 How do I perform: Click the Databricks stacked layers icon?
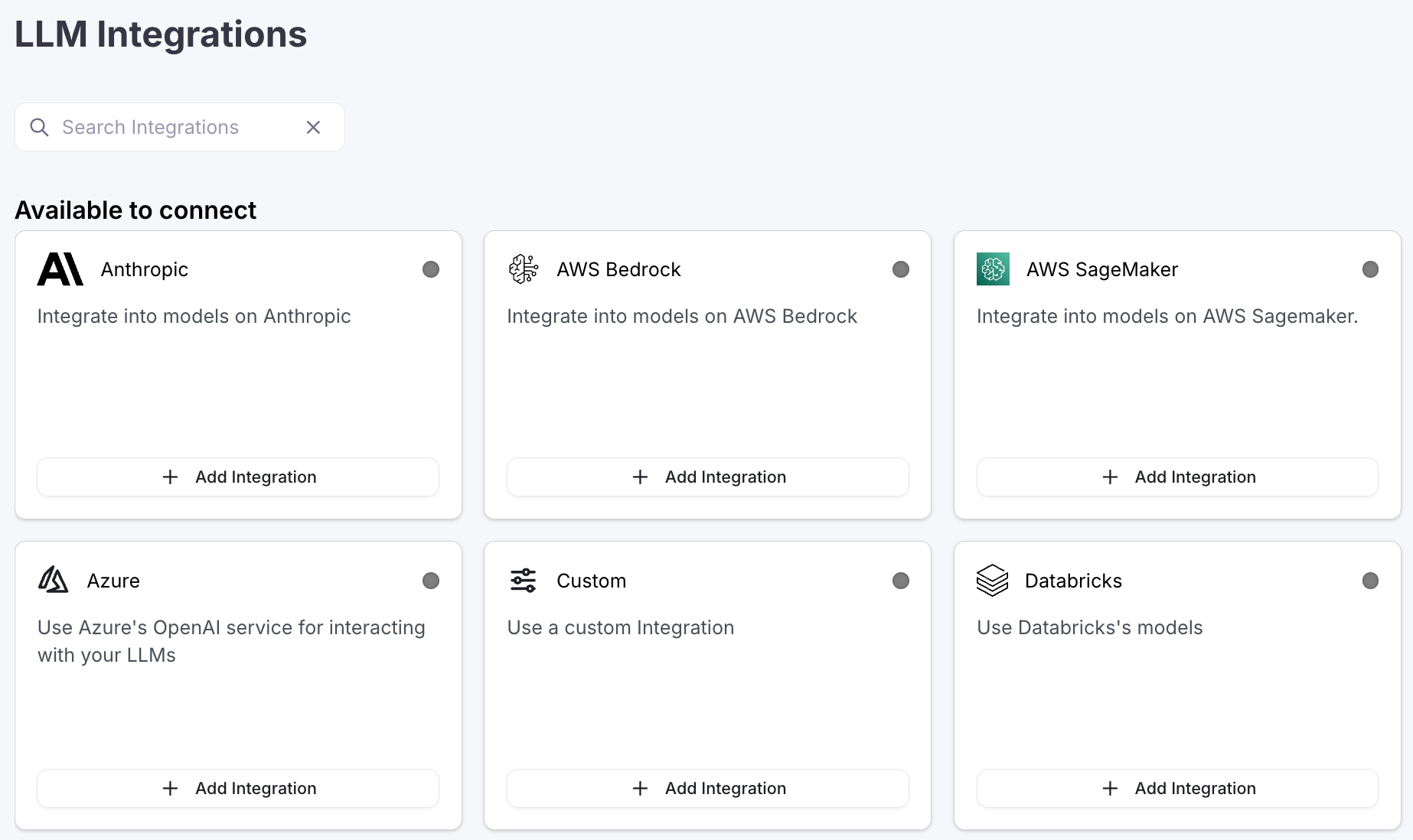pyautogui.click(x=993, y=581)
